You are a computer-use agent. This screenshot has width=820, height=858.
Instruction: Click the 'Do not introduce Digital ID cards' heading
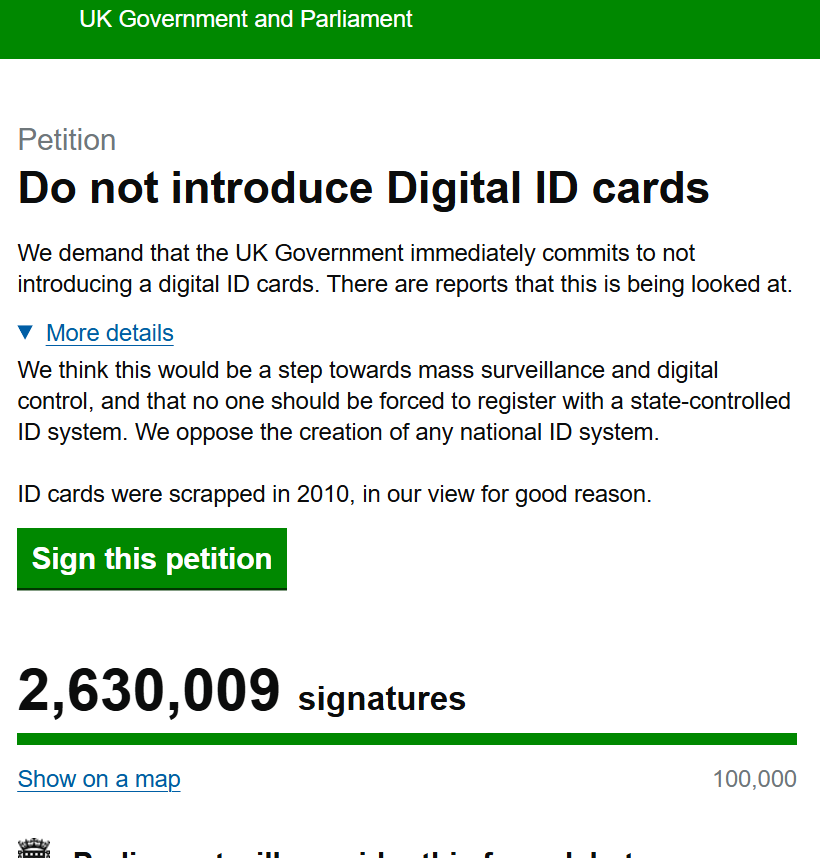pyautogui.click(x=364, y=188)
